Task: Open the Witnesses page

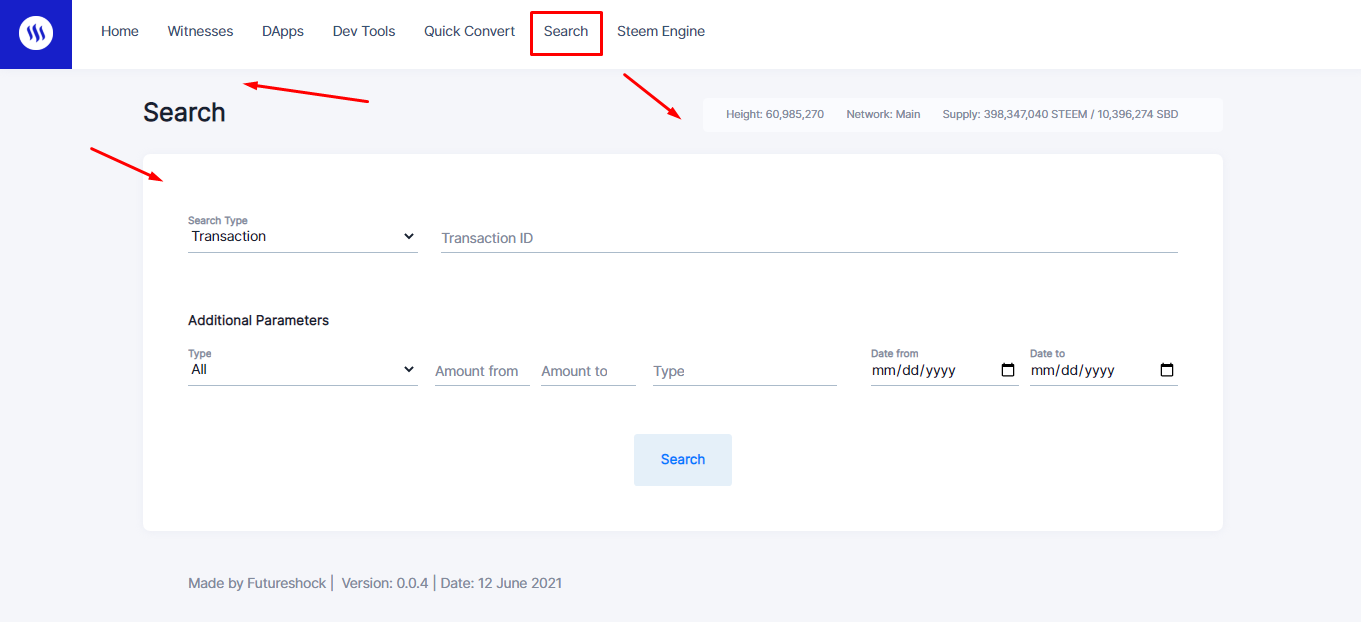Action: (200, 31)
